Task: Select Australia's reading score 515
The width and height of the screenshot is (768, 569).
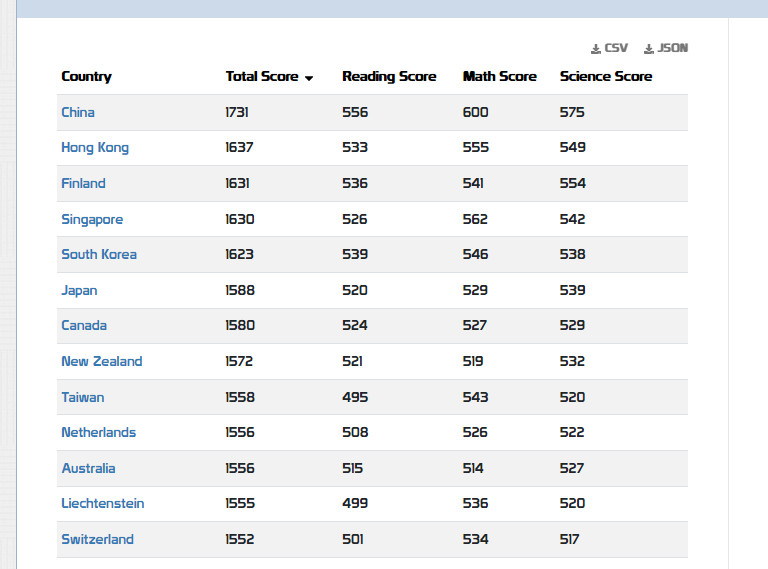Action: pos(353,468)
